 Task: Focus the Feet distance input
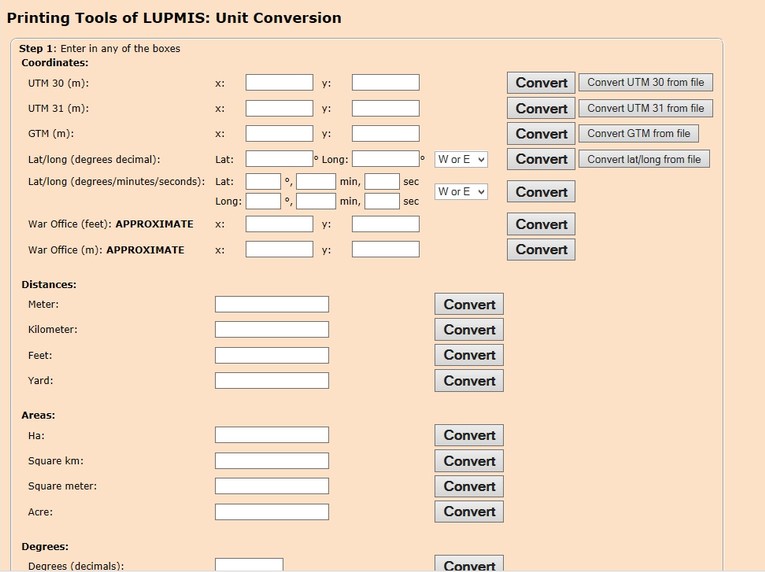tap(272, 355)
